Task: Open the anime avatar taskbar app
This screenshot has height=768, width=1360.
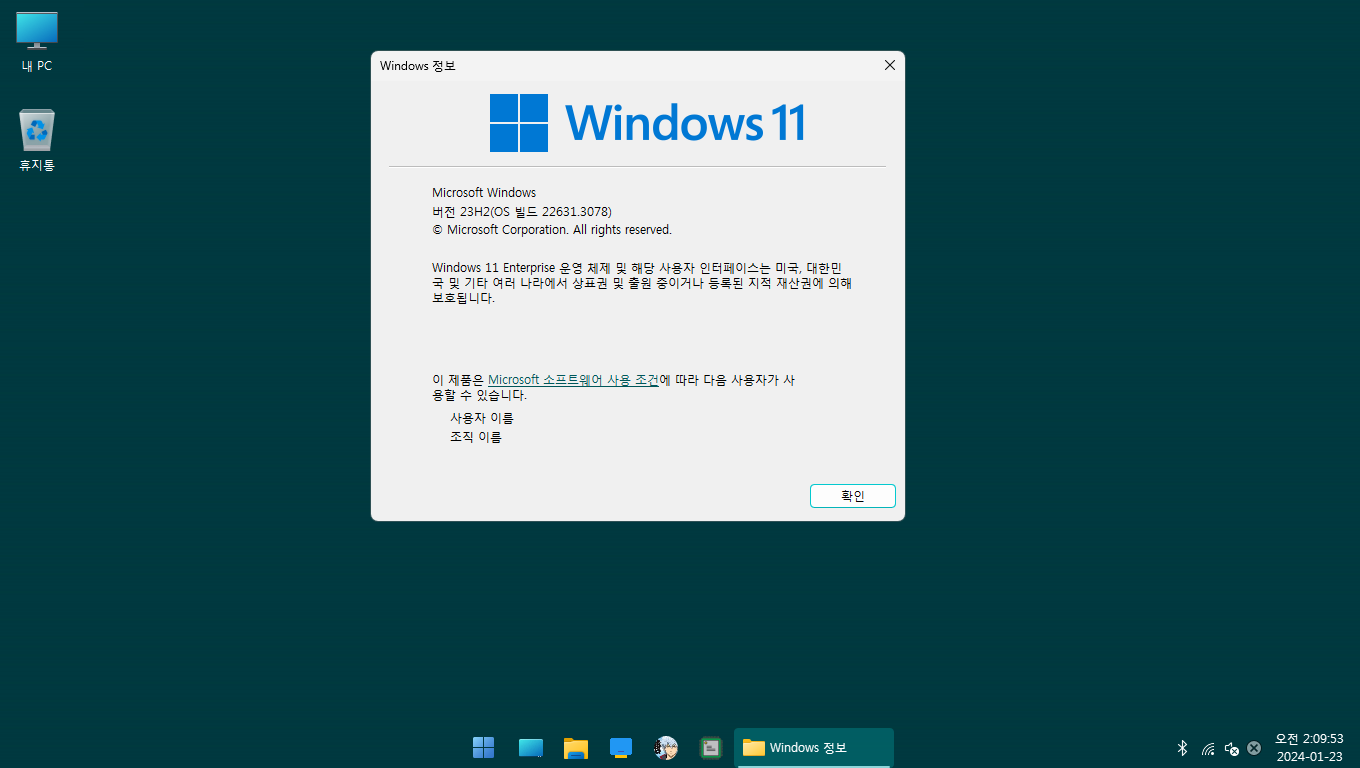Action: (x=666, y=747)
